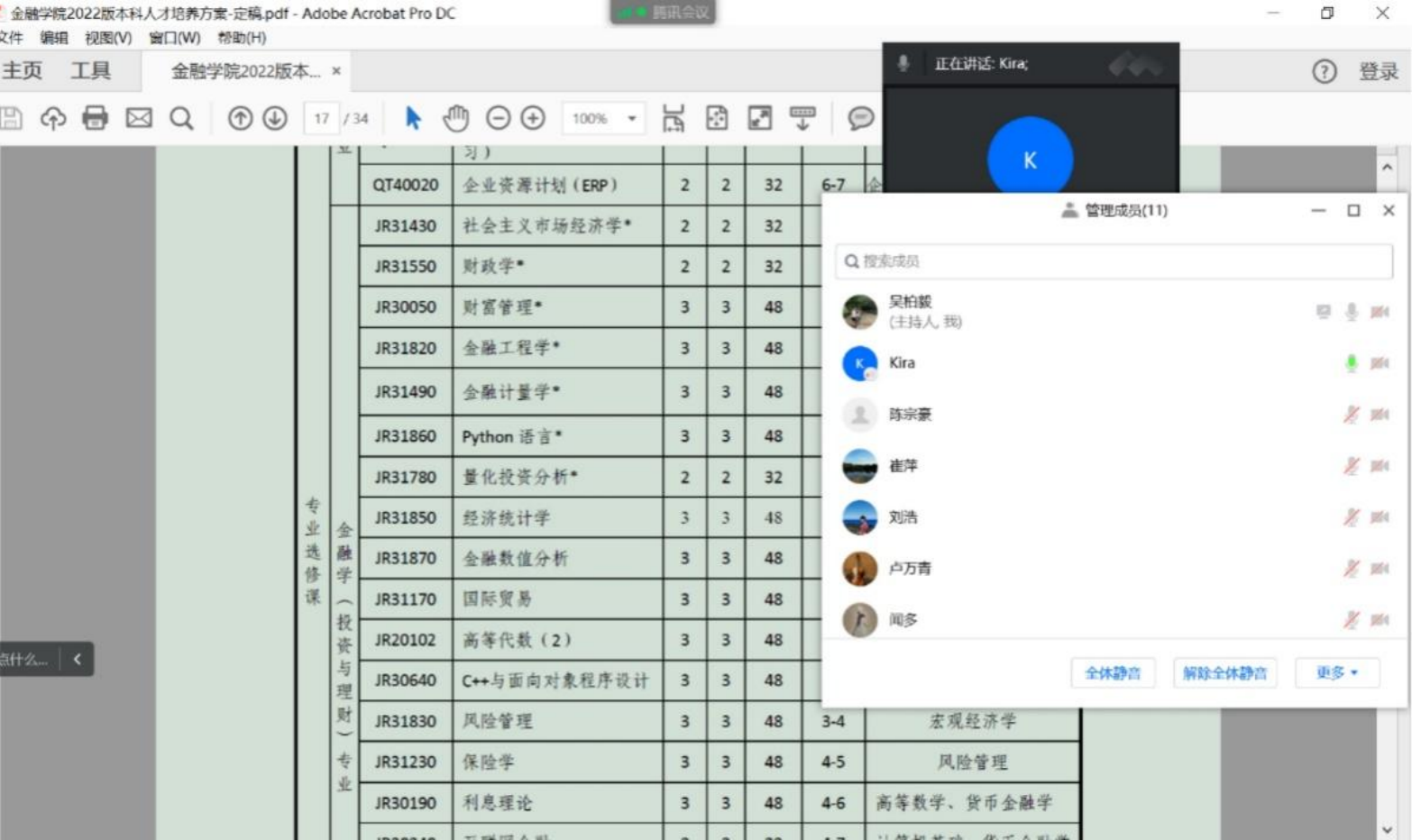1412x840 pixels.
Task: Click the 全体静音 button
Action: pyautogui.click(x=1113, y=673)
